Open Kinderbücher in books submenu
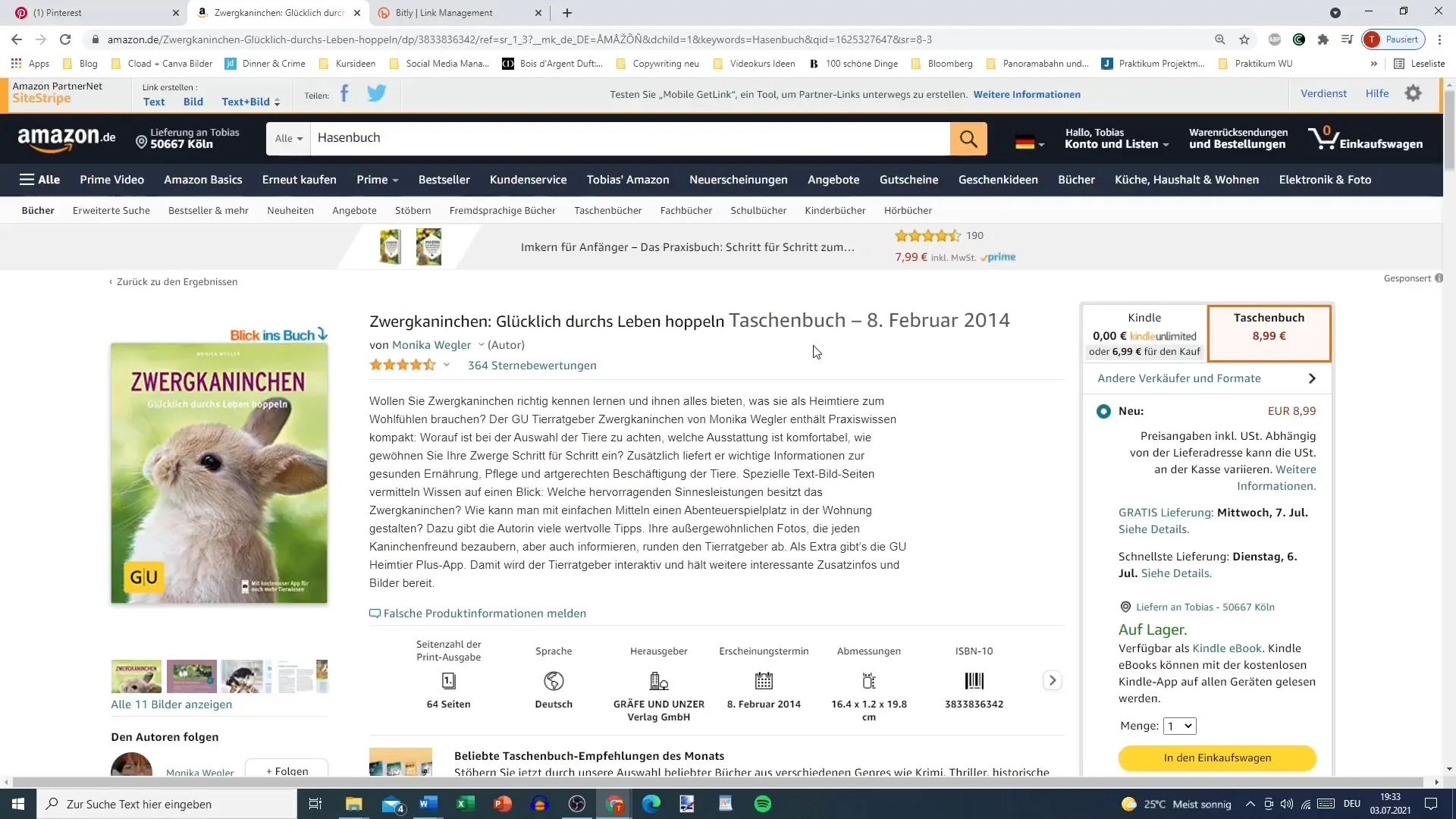Viewport: 1456px width, 819px height. 835,210
